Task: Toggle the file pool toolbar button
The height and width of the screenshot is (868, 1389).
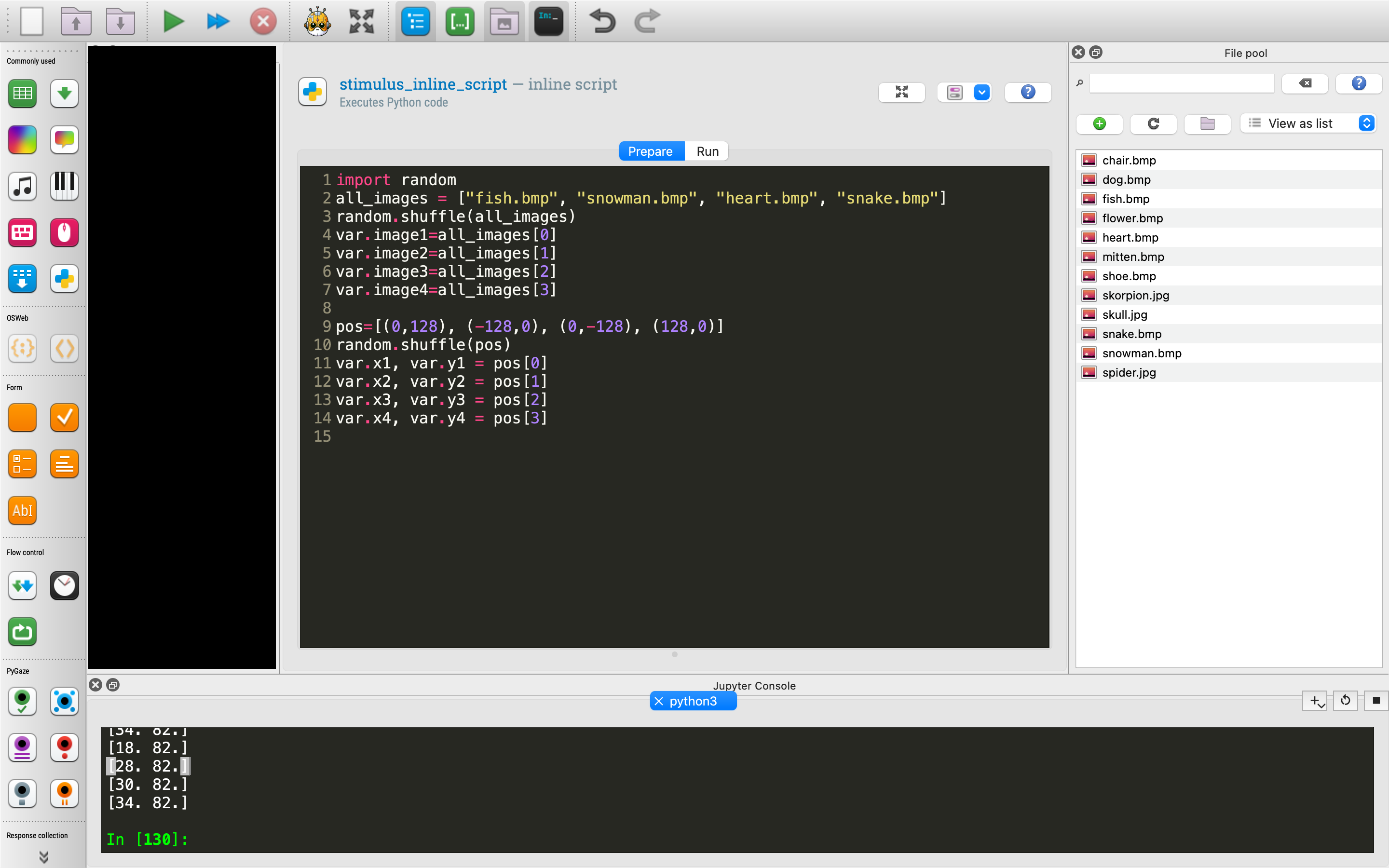Action: [504, 22]
